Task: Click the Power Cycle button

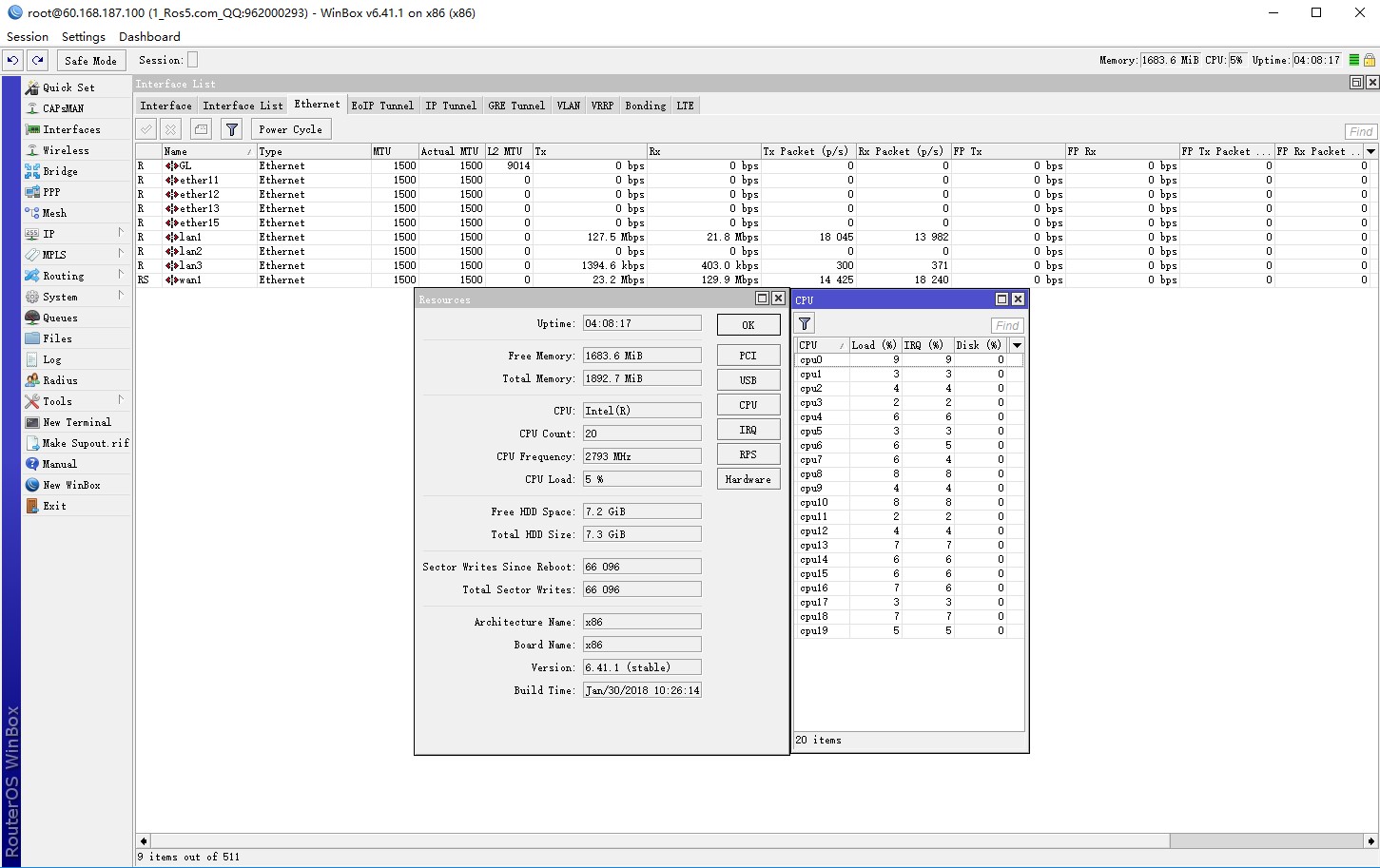Action: [x=290, y=129]
